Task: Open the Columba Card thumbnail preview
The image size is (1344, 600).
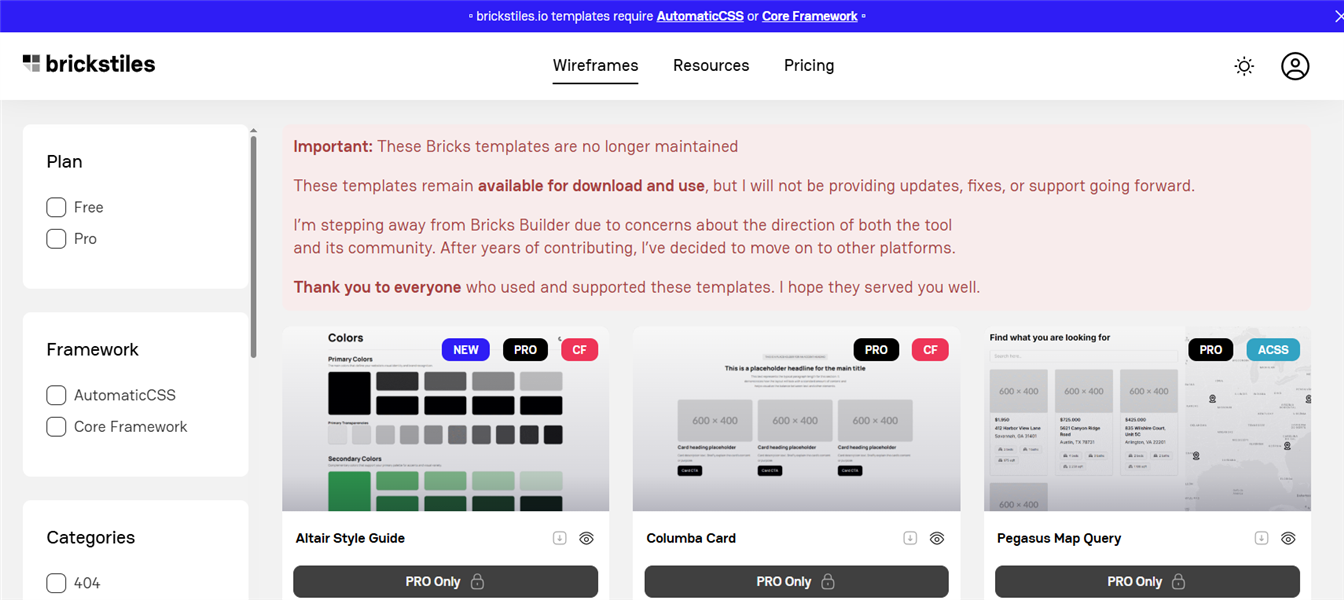Action: coord(796,419)
